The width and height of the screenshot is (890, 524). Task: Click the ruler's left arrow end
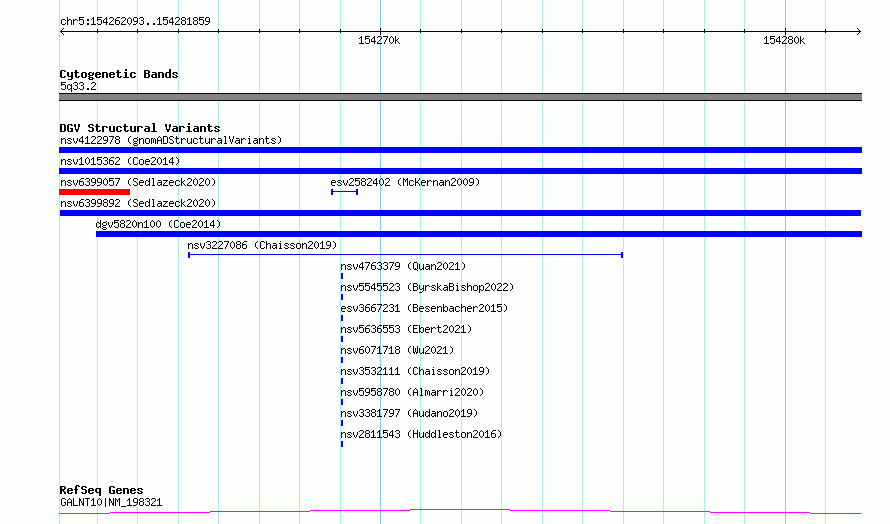click(62, 31)
